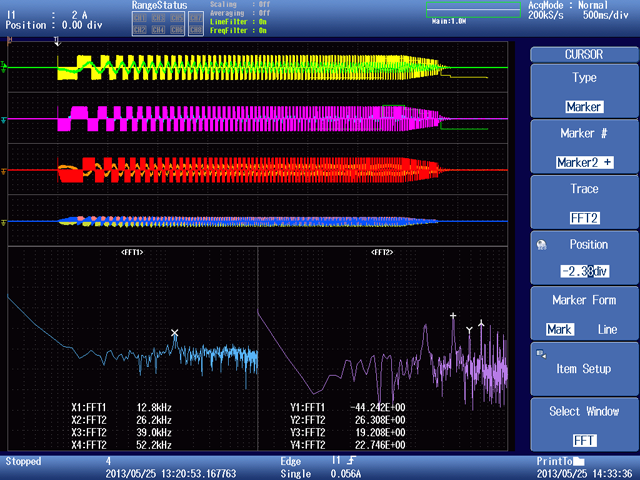Image resolution: width=640 pixels, height=480 pixels.
Task: Click the Y1:FFT1 -44.242E+00 readout
Action: (x=348, y=407)
